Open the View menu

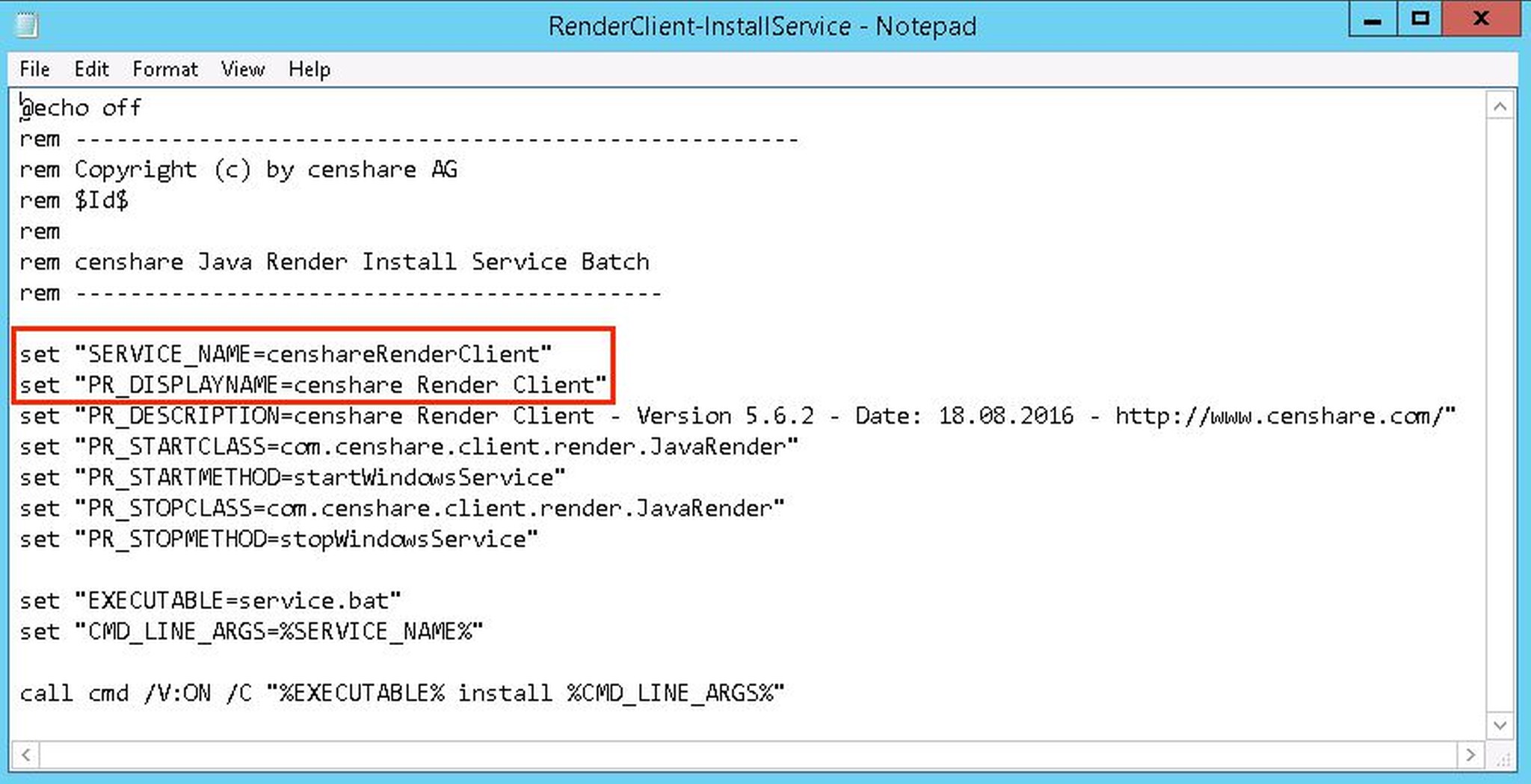tap(242, 70)
